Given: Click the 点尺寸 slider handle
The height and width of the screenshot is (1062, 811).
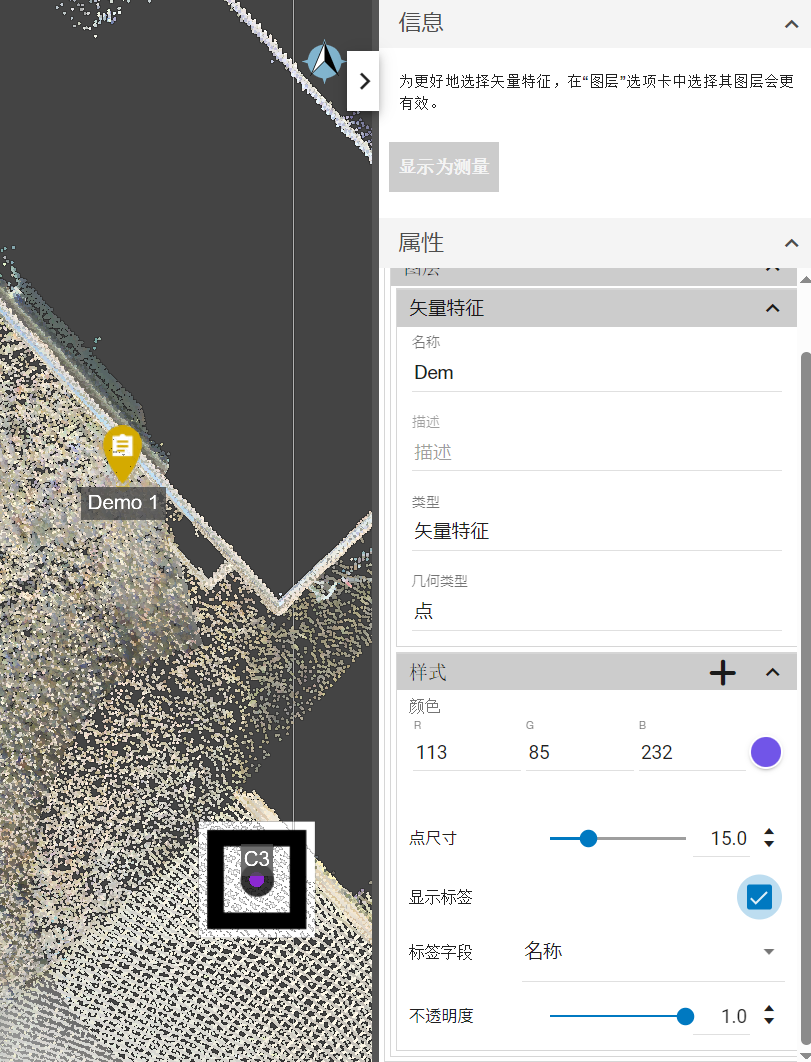Looking at the screenshot, I should 588,838.
